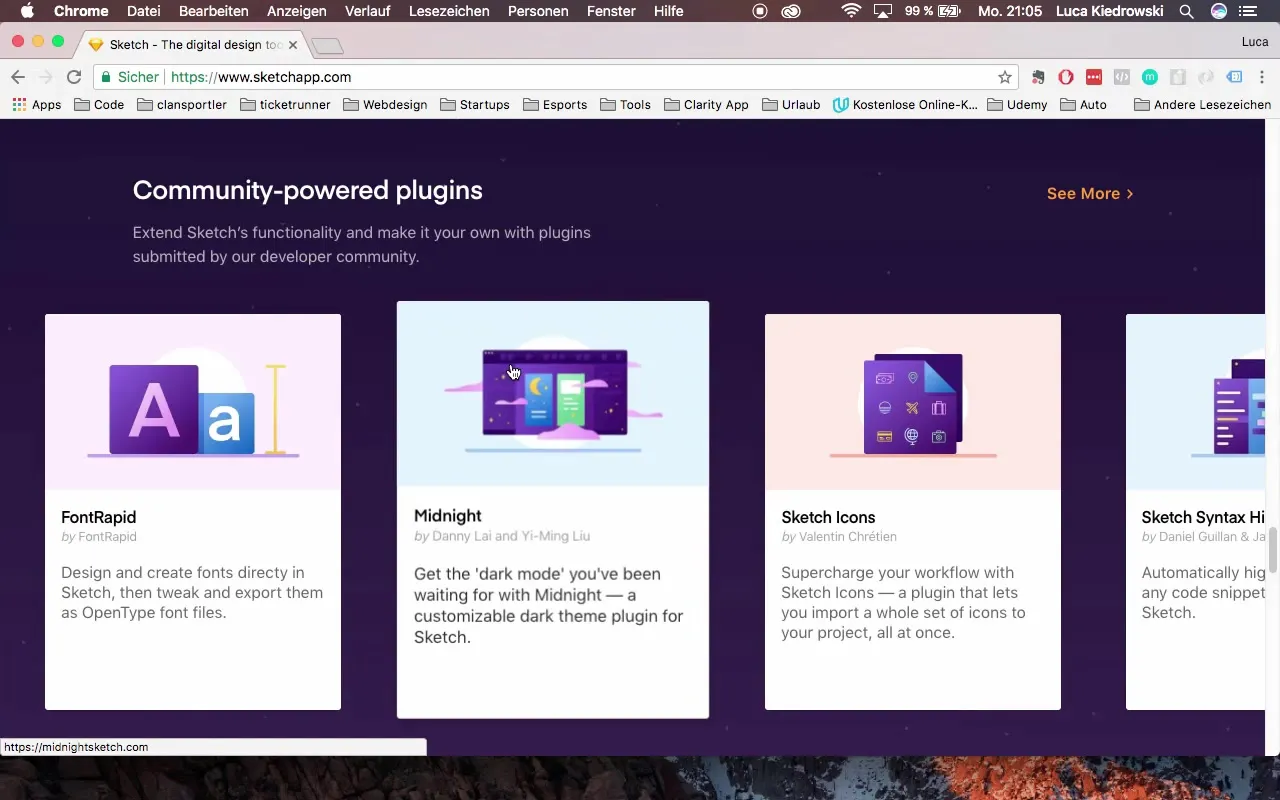Open the Lesezeichen menu
This screenshot has width=1280, height=800.
coord(449,11)
